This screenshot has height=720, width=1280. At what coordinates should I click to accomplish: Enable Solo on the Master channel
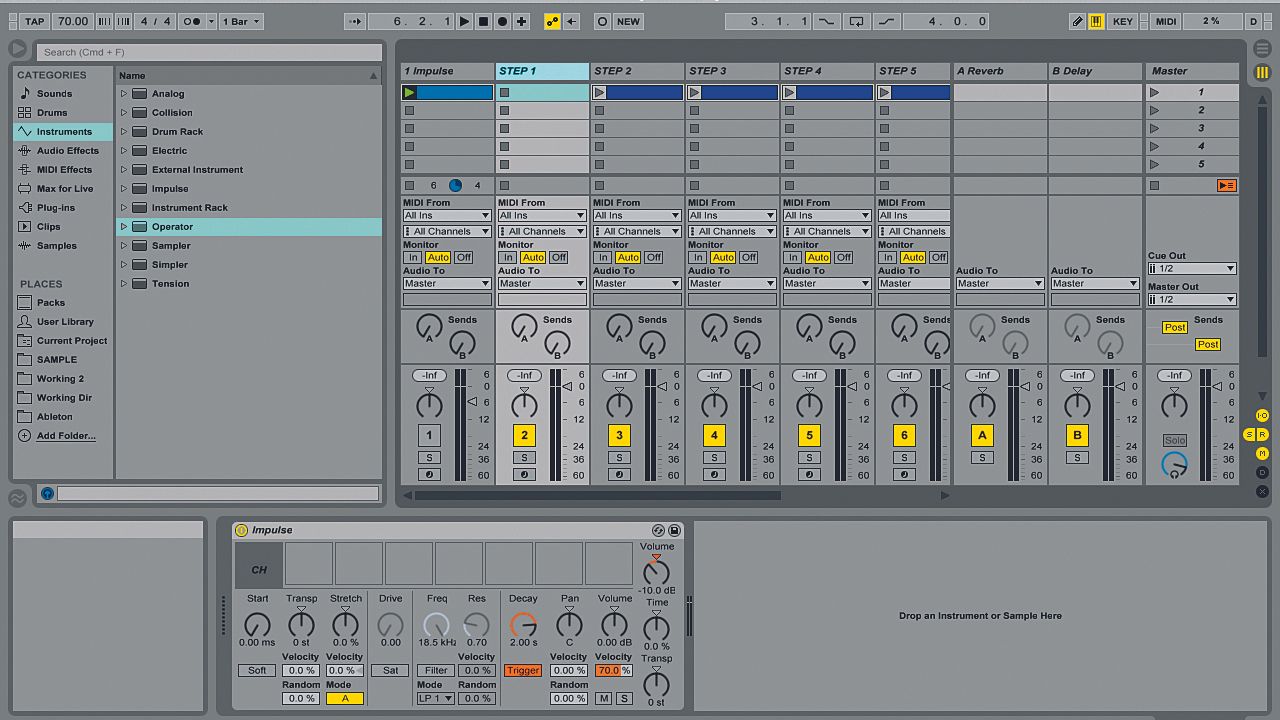click(x=1174, y=439)
